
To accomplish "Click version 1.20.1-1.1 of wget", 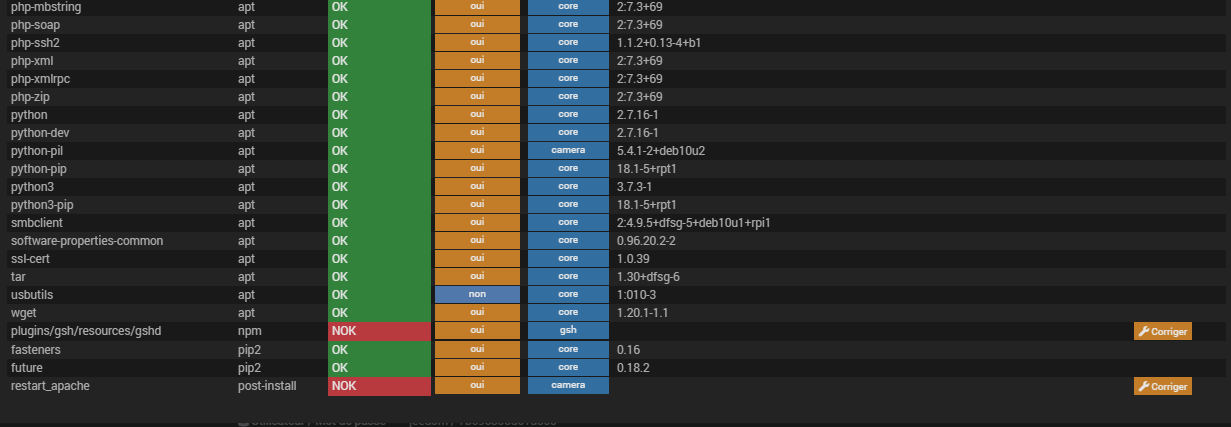I will coord(642,312).
